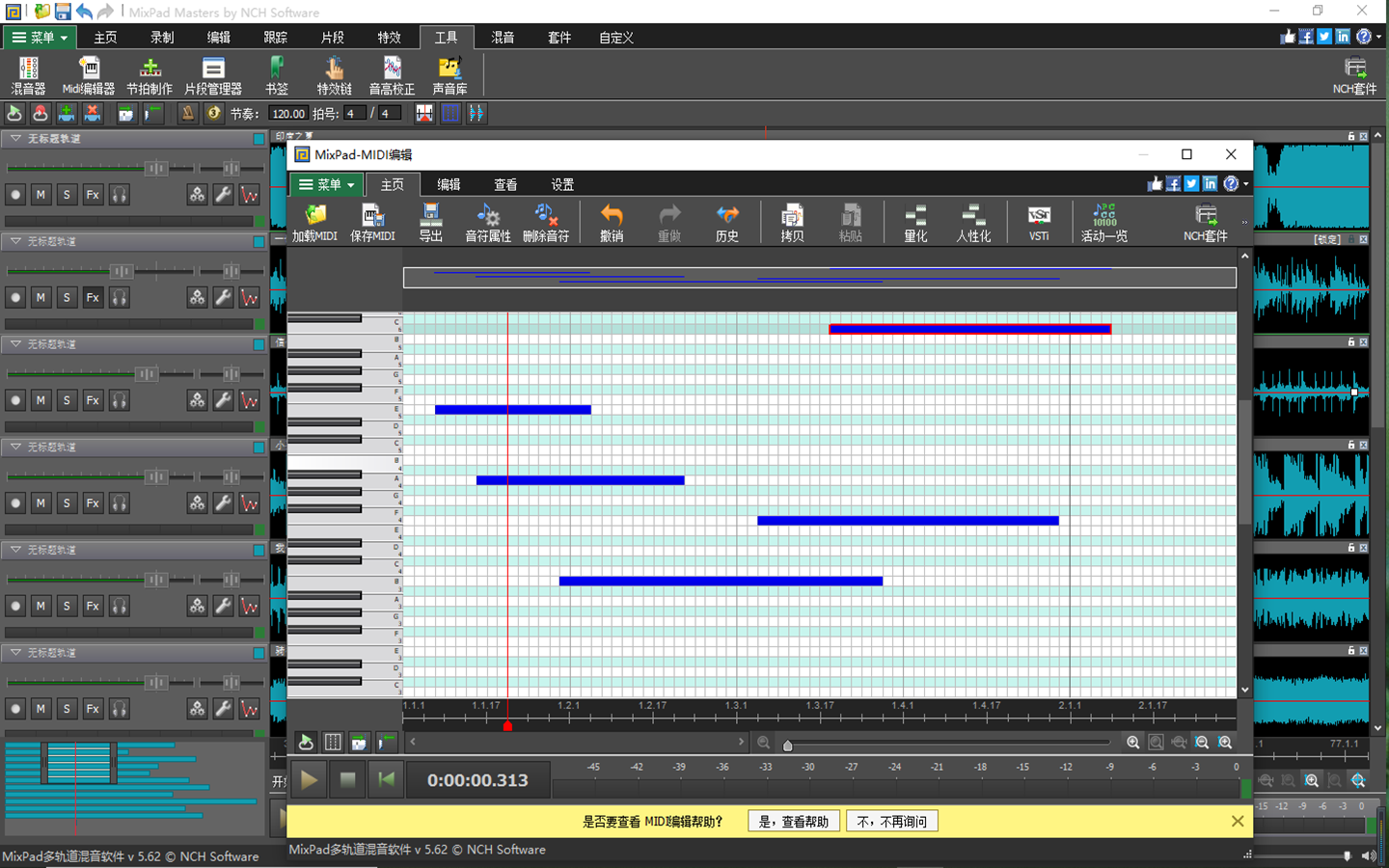Rewind to start in the MIDI editor
1389x868 pixels.
point(386,779)
